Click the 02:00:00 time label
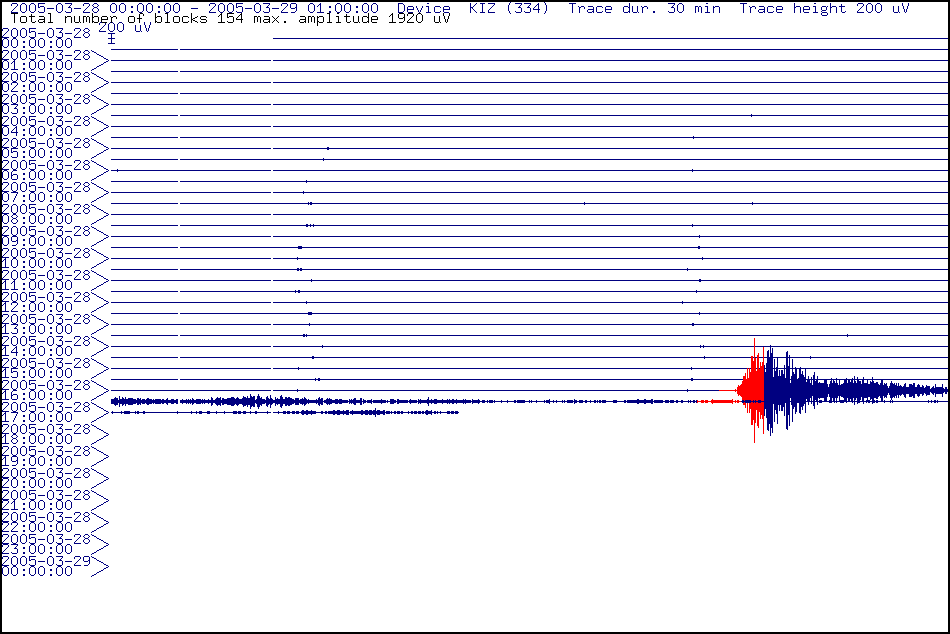Viewport: 950px width, 634px height. click(x=37, y=87)
